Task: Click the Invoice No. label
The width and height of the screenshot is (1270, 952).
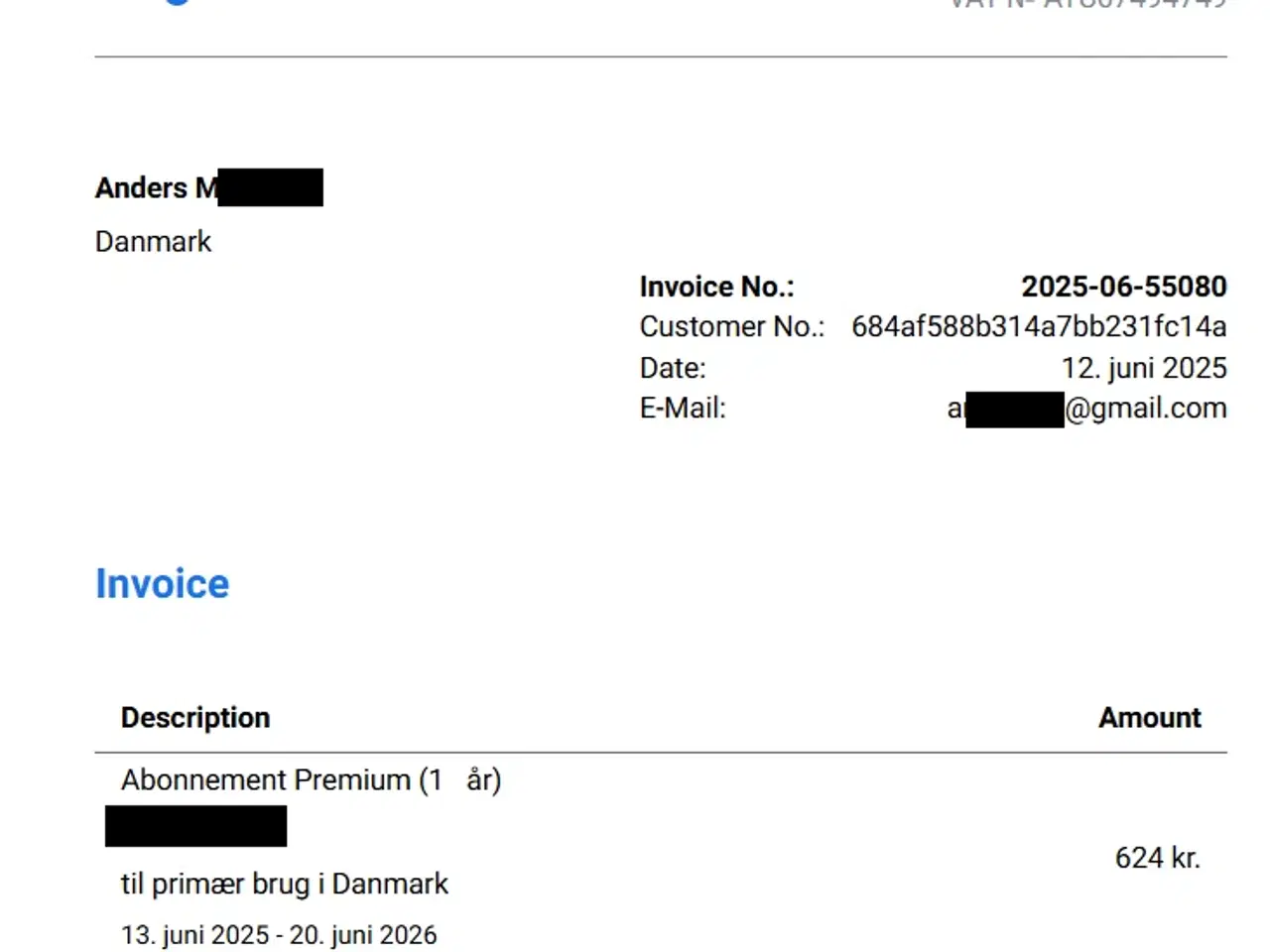Action: (716, 287)
